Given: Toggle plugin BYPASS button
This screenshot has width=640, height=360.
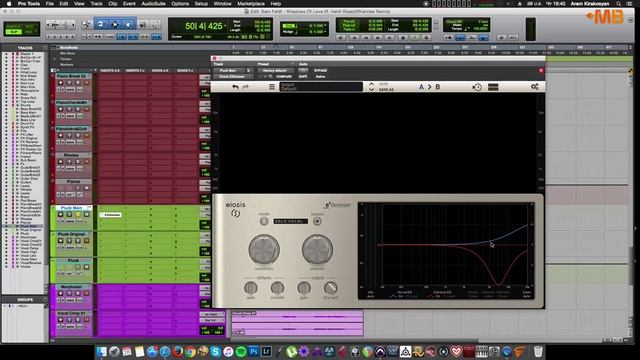Looking at the screenshot, I should pyautogui.click(x=320, y=71).
